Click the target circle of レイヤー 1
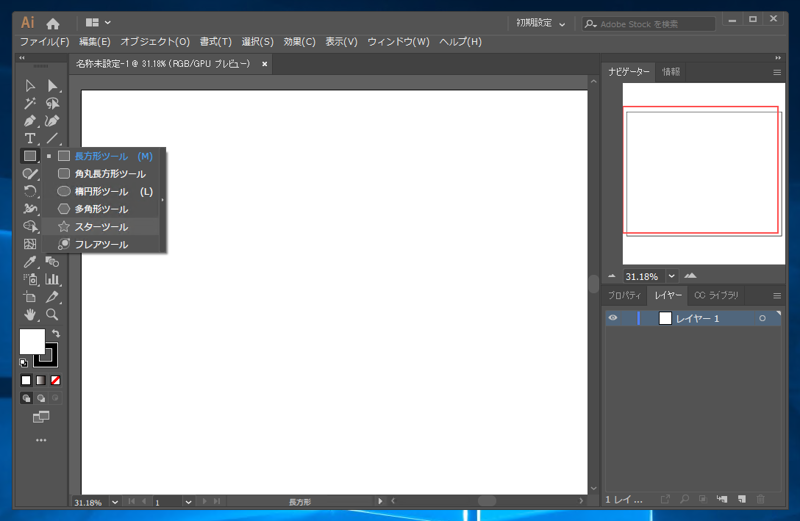 [762, 318]
